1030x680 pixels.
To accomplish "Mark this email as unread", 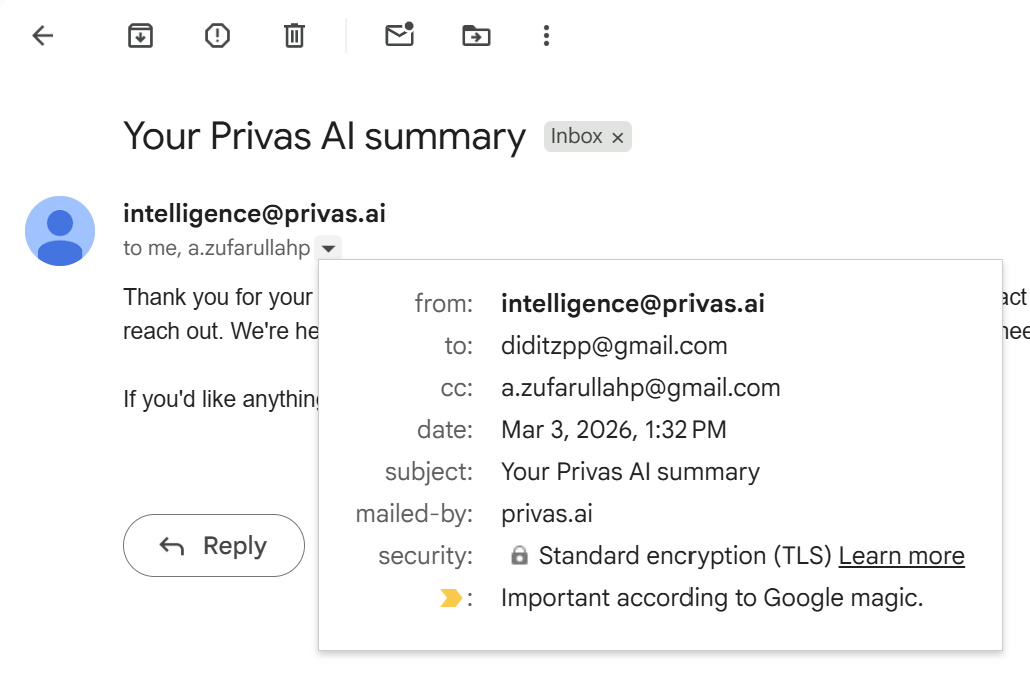I will tap(399, 36).
